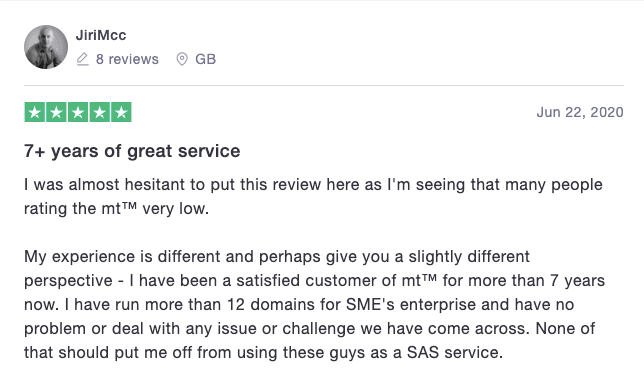Click the third green rating star

coord(78,112)
